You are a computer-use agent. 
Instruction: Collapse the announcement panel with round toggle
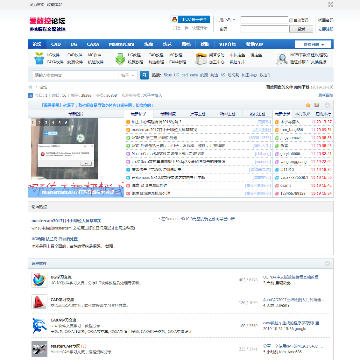click(327, 105)
